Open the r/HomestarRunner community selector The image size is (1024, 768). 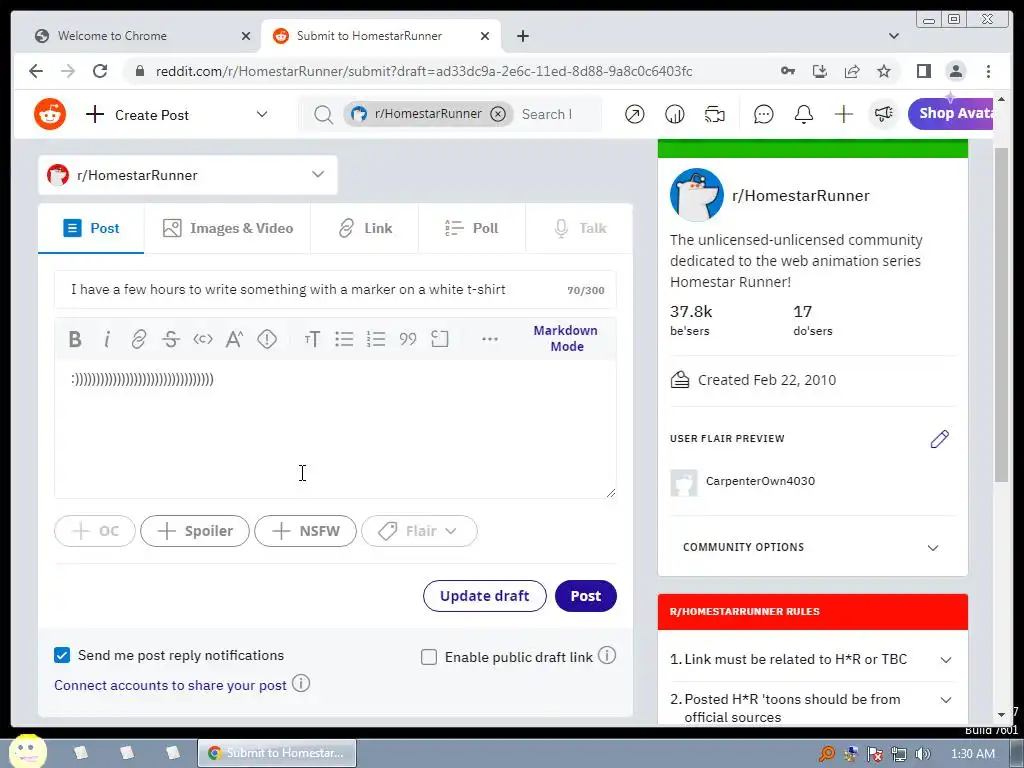[x=187, y=175]
